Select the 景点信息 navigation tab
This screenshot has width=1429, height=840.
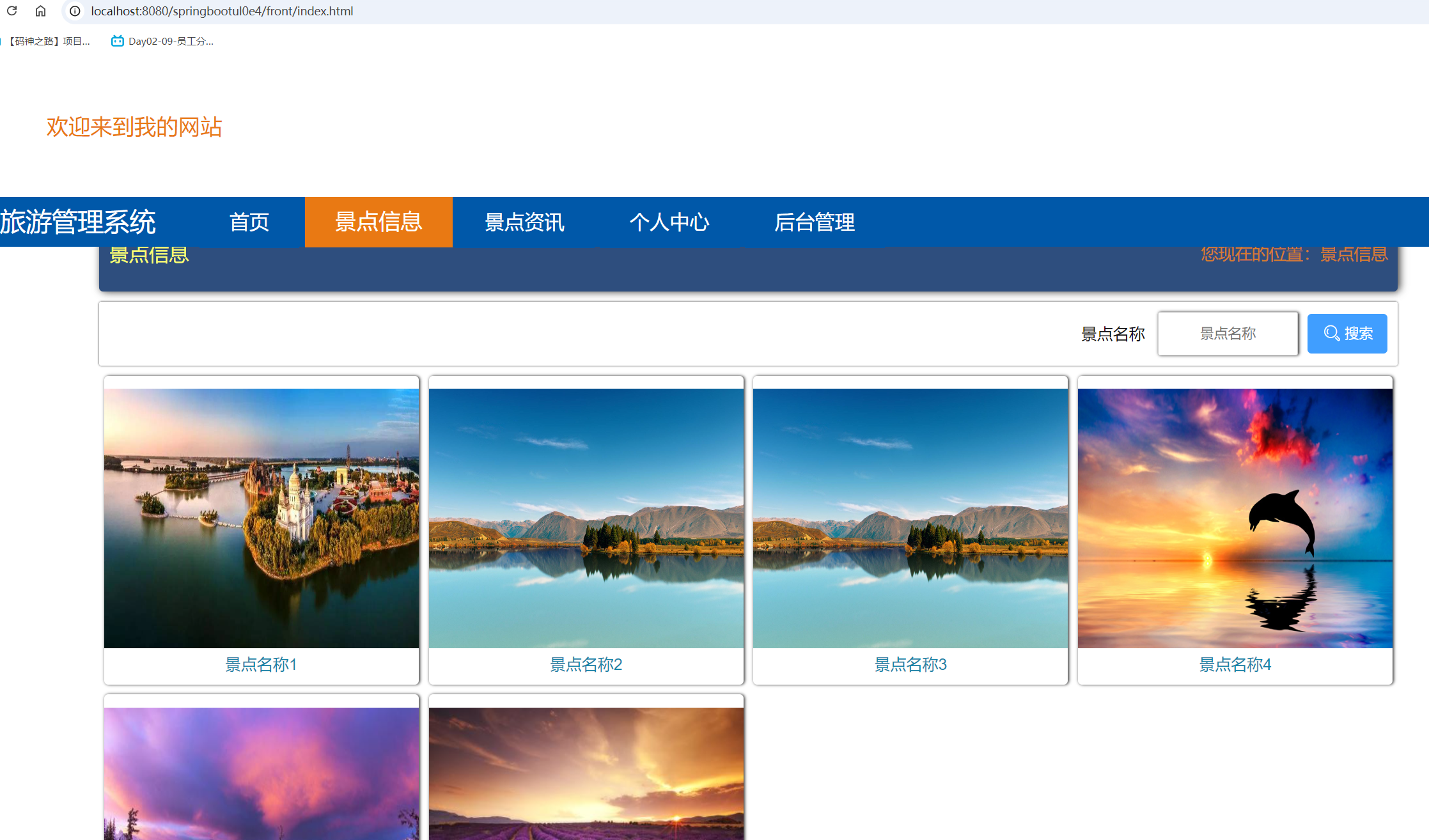(x=379, y=222)
